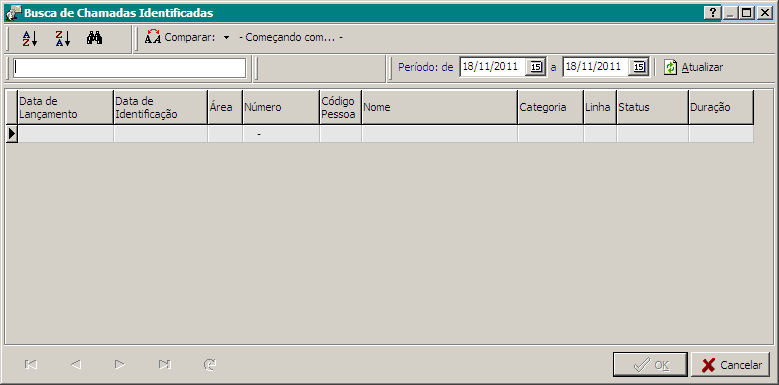The height and width of the screenshot is (385, 779).
Task: Sort ascending with the A-Z icon
Action: 30,38
